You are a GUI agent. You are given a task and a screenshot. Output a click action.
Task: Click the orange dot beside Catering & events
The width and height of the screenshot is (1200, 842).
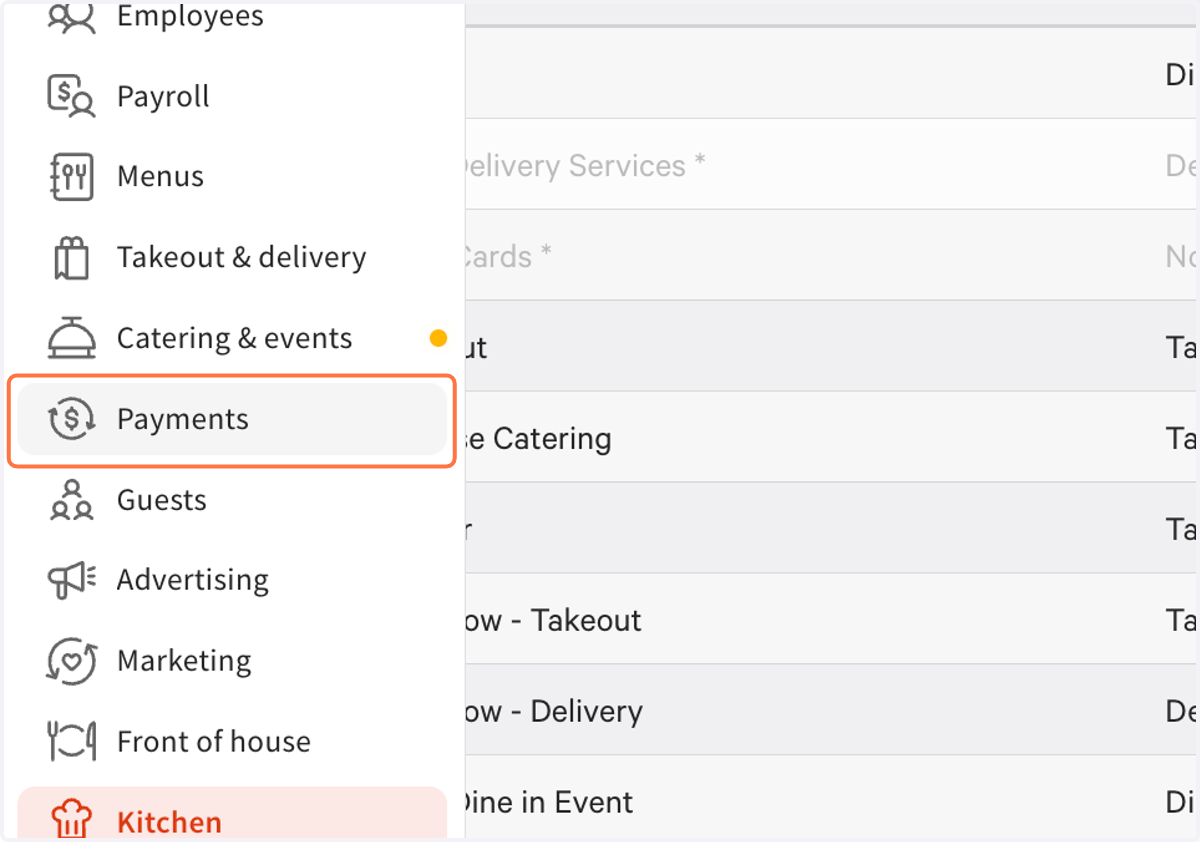(438, 338)
